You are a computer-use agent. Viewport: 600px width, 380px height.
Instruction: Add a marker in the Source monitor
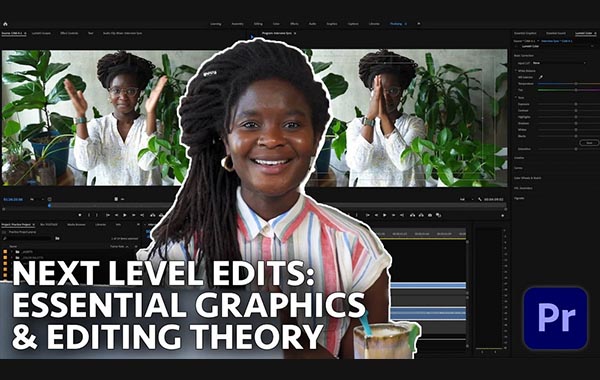80,215
